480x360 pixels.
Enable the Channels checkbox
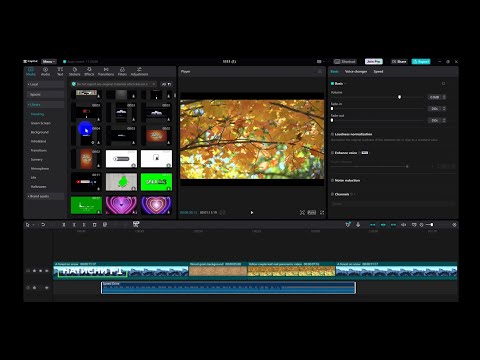point(332,194)
